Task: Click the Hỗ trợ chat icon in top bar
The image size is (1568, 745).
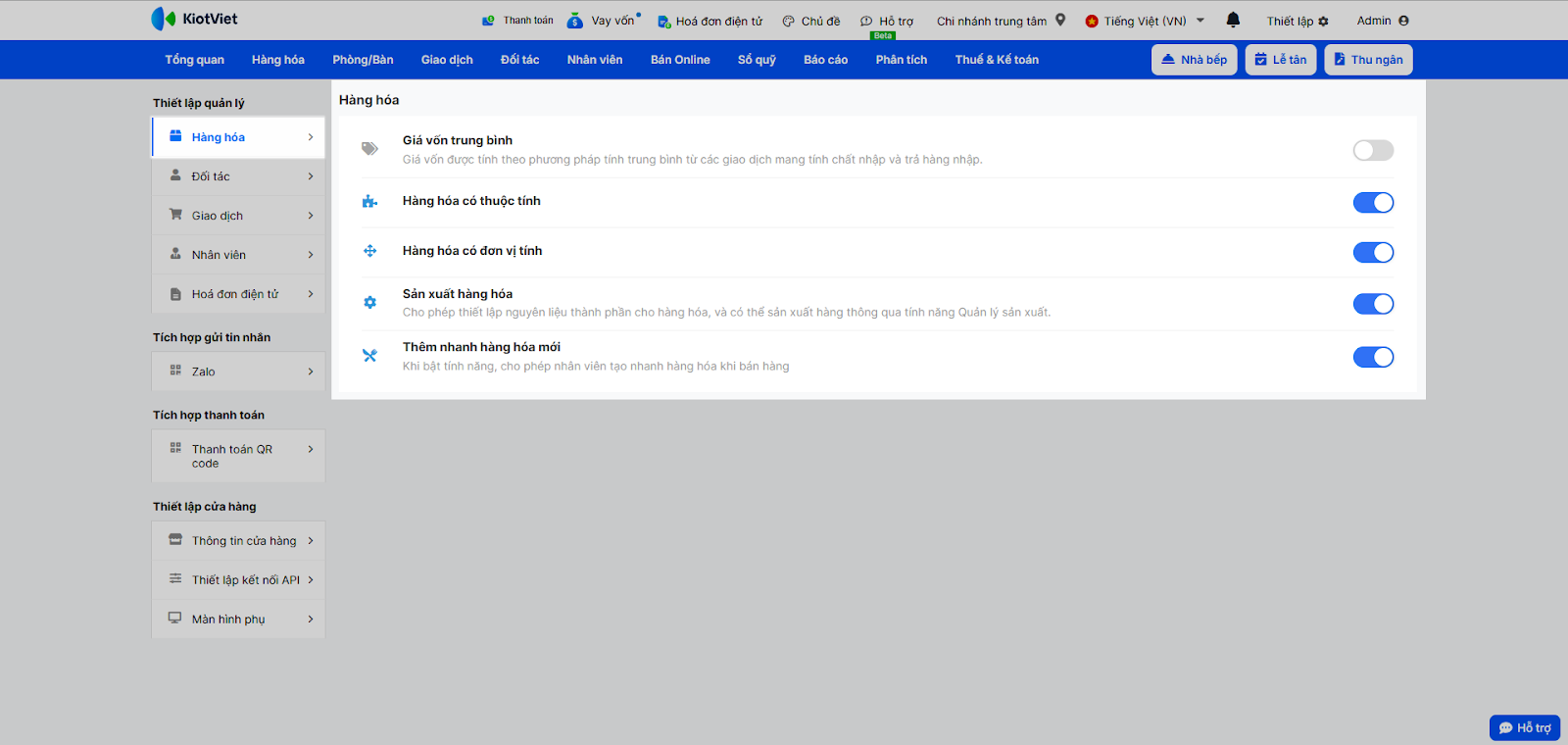Action: click(866, 22)
